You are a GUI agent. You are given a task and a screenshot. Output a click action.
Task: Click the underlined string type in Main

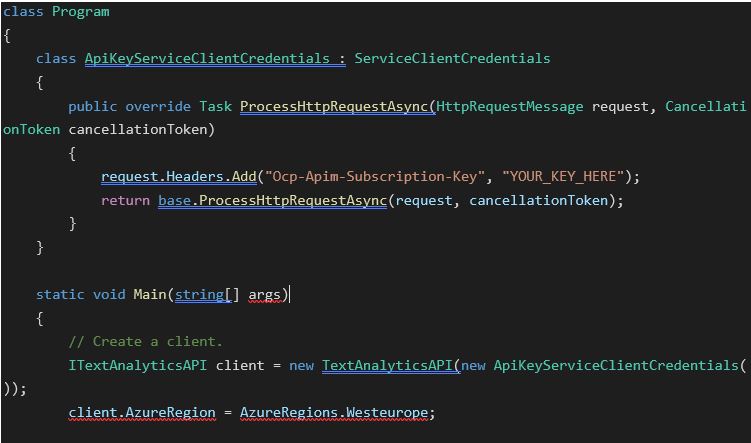[x=199, y=295]
